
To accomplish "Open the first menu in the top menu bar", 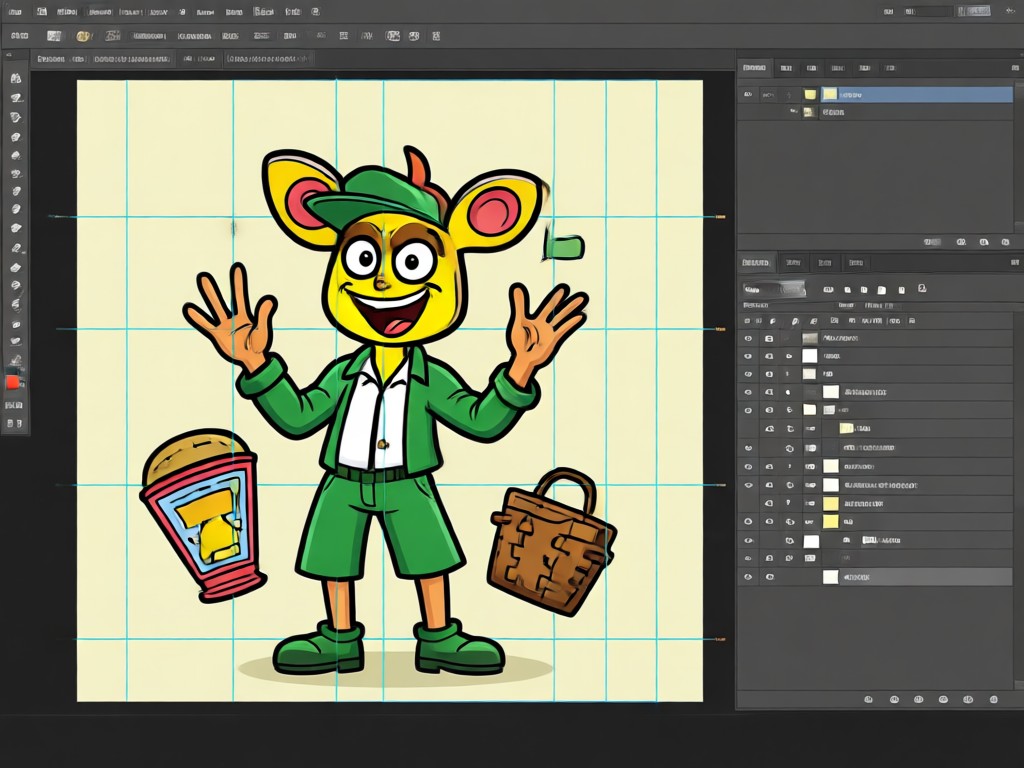I will [x=14, y=12].
